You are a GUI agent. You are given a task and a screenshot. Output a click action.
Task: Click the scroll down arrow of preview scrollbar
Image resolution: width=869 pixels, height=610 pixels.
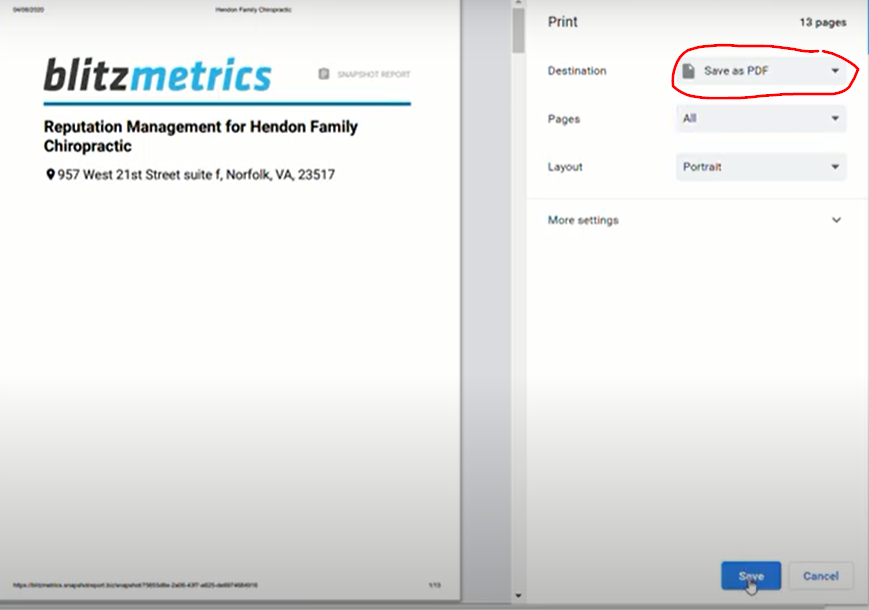(x=518, y=596)
